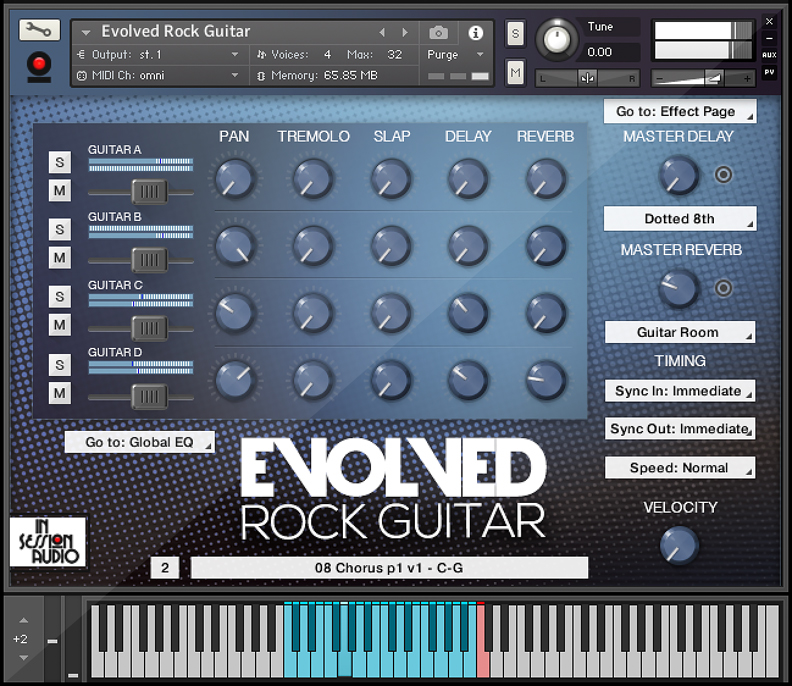
Task: Go to next instrument preset arrow
Action: click(x=405, y=32)
